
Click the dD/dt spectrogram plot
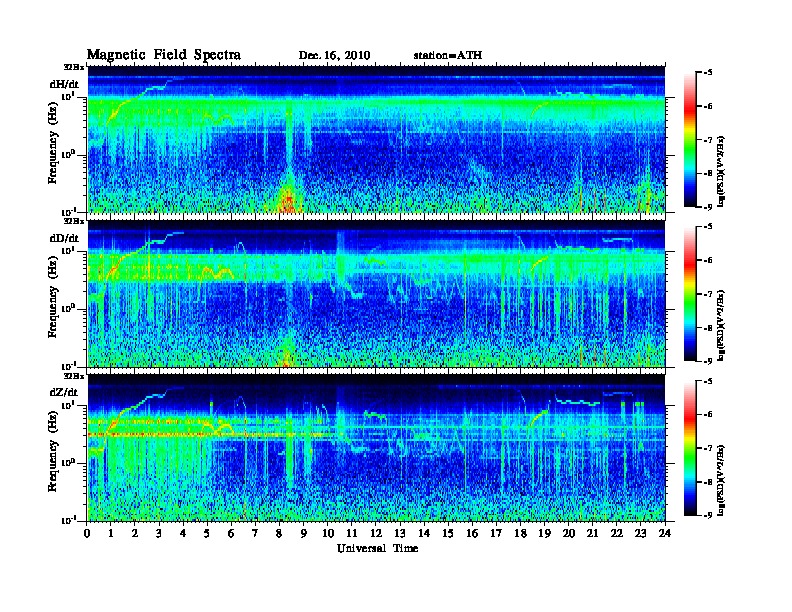376,293
